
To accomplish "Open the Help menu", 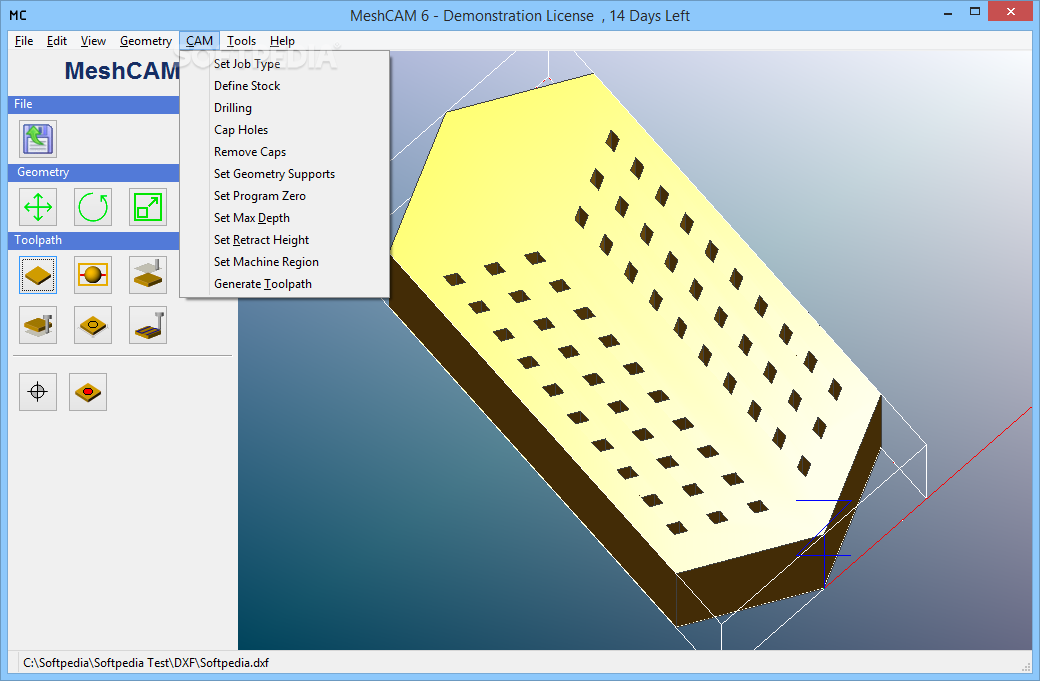I will (282, 41).
